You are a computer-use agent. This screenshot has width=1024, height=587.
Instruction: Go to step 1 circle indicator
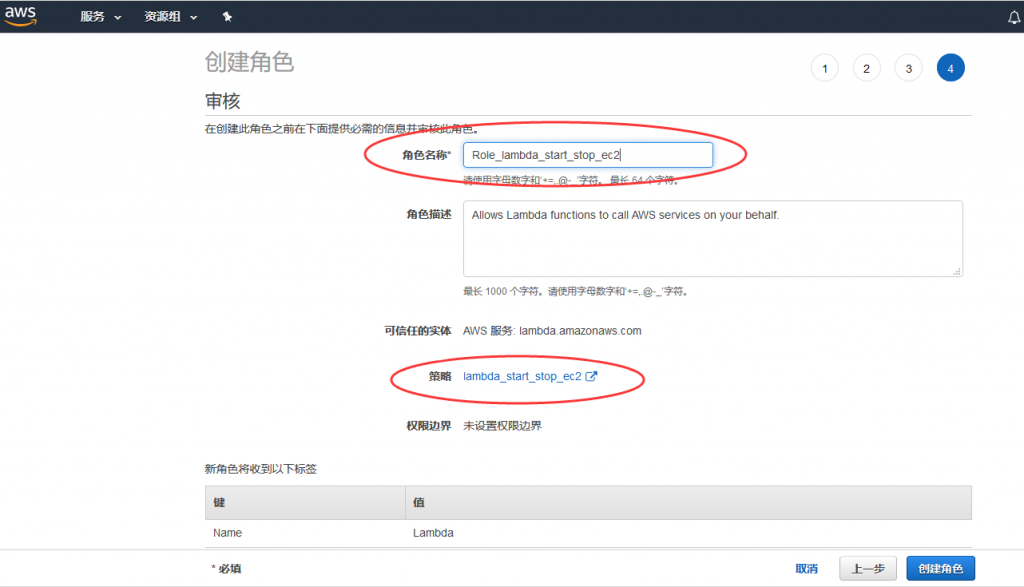click(824, 69)
